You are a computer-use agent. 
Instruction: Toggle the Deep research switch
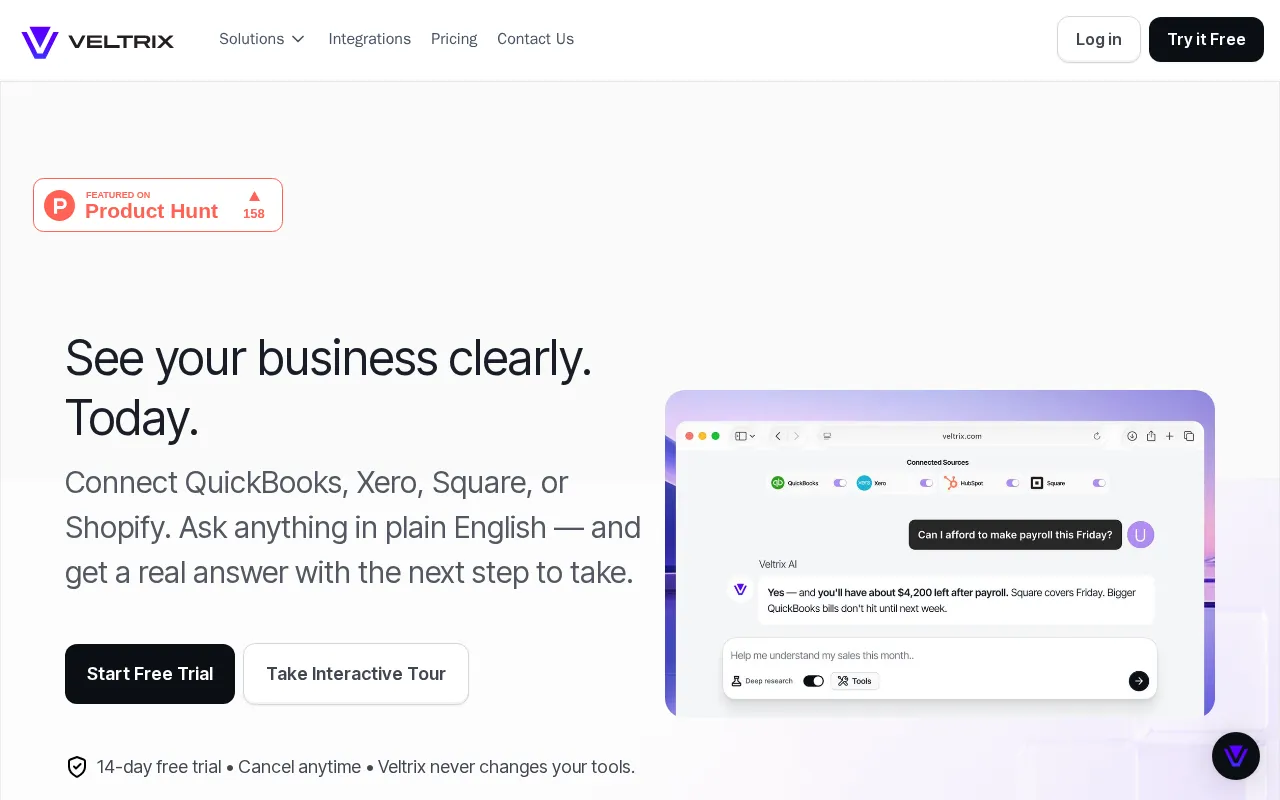[813, 681]
